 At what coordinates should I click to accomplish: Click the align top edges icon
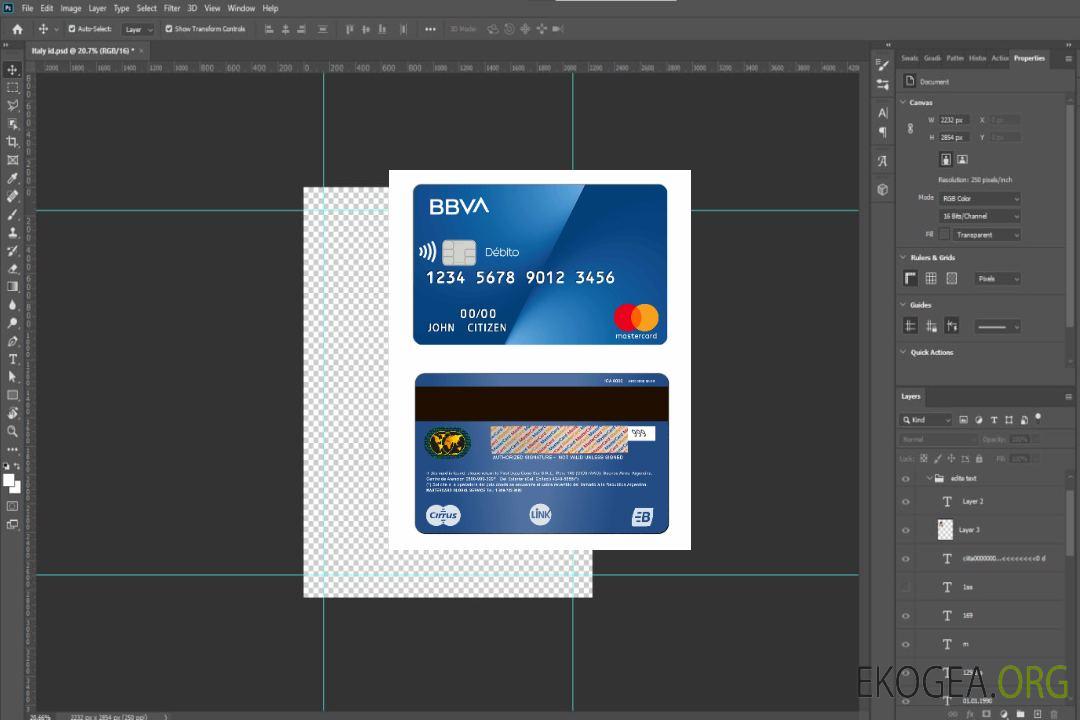coord(349,29)
